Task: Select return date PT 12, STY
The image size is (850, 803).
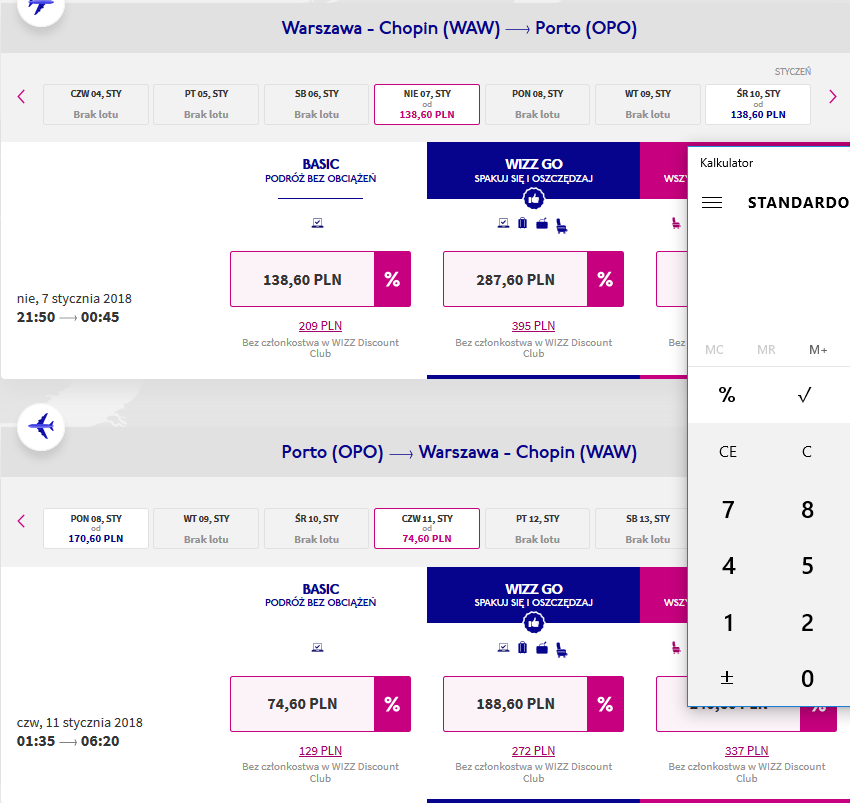Action: [x=537, y=529]
